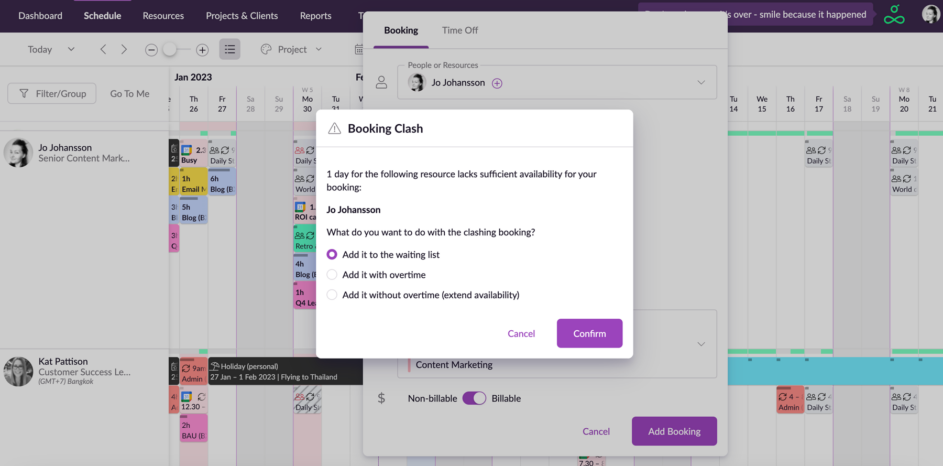Toggle the Non-billable / Billable switch
Viewport: 943px width, 466px height.
(x=474, y=398)
